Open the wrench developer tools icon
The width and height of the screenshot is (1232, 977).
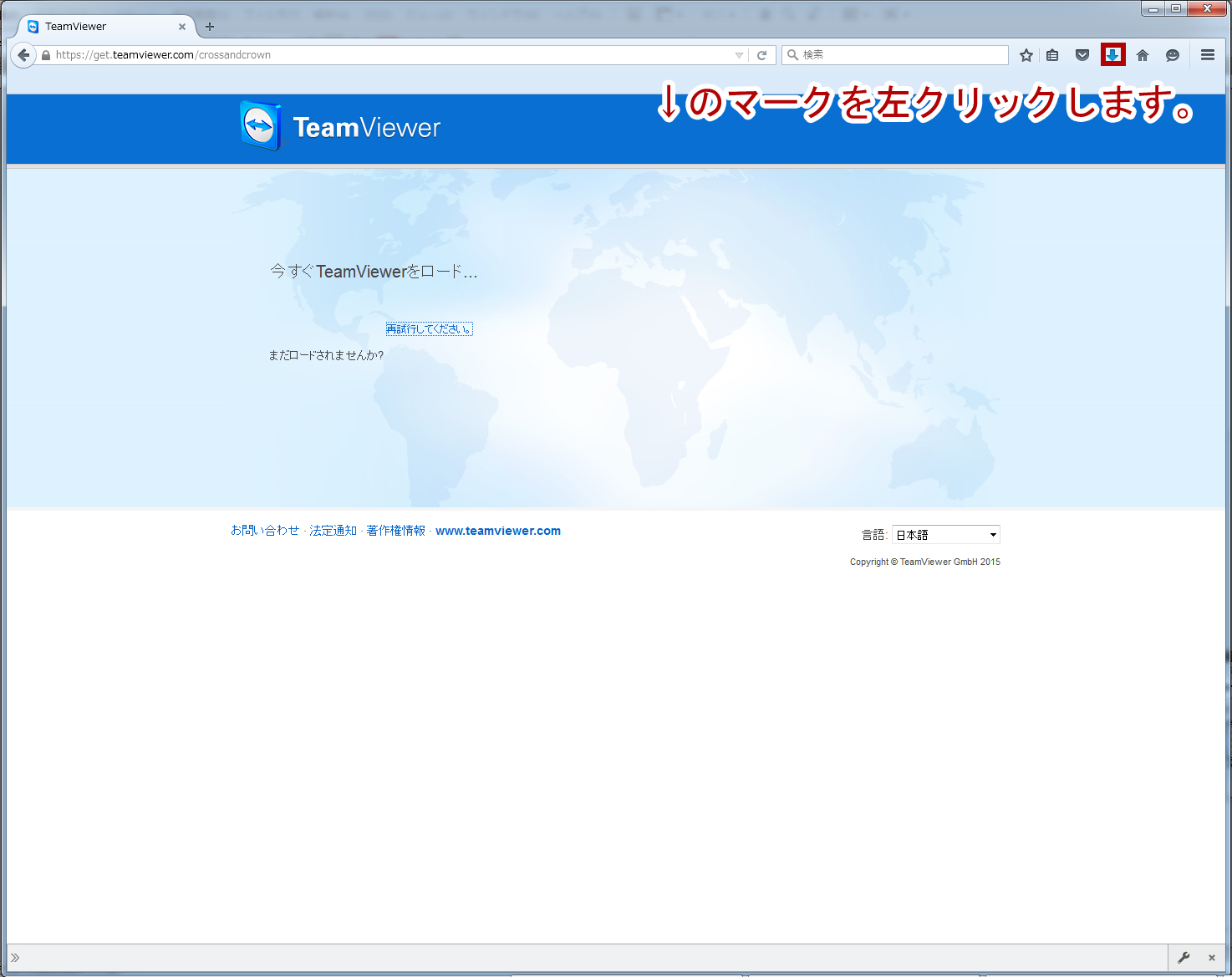click(1184, 958)
